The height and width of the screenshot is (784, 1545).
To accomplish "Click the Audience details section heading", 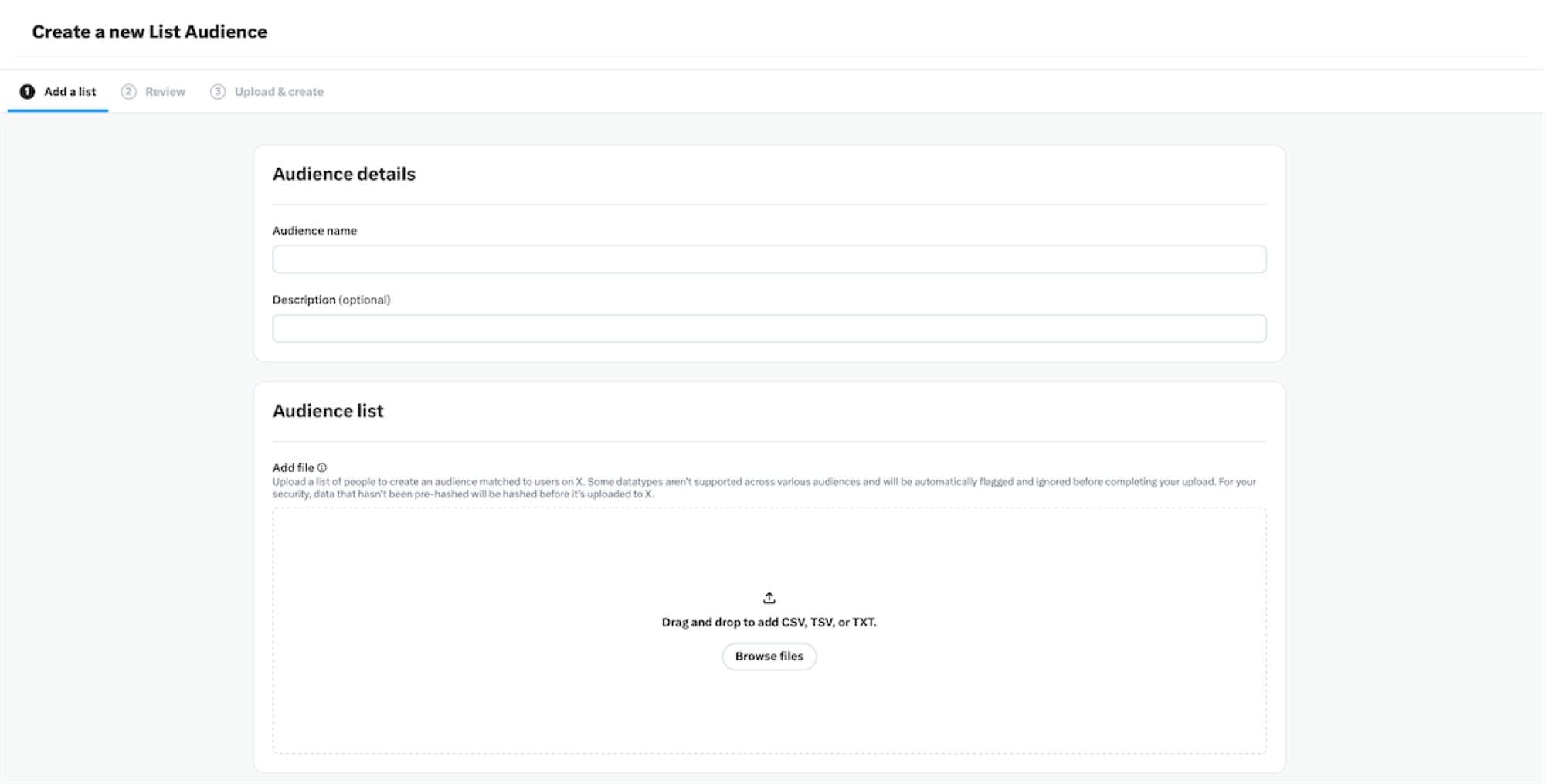I will pyautogui.click(x=345, y=174).
